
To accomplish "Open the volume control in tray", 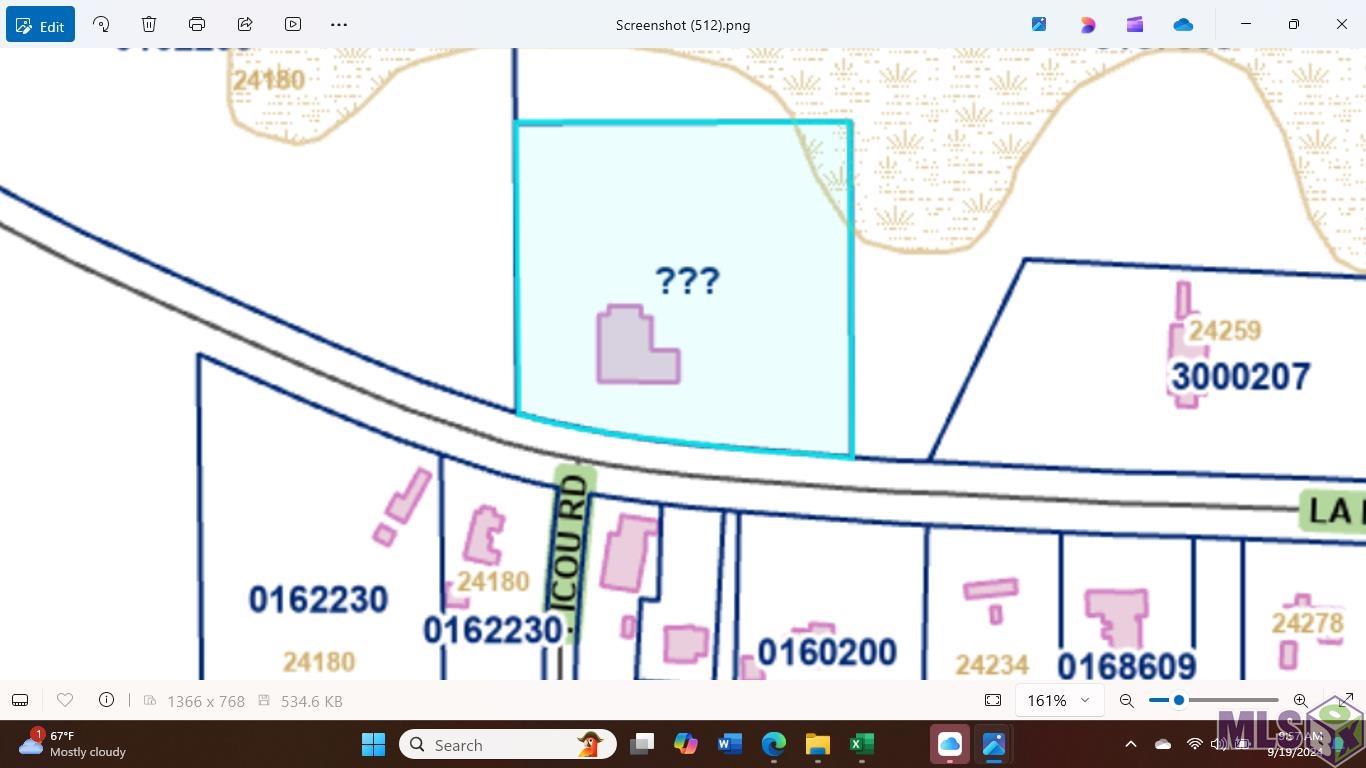I will tap(1218, 744).
